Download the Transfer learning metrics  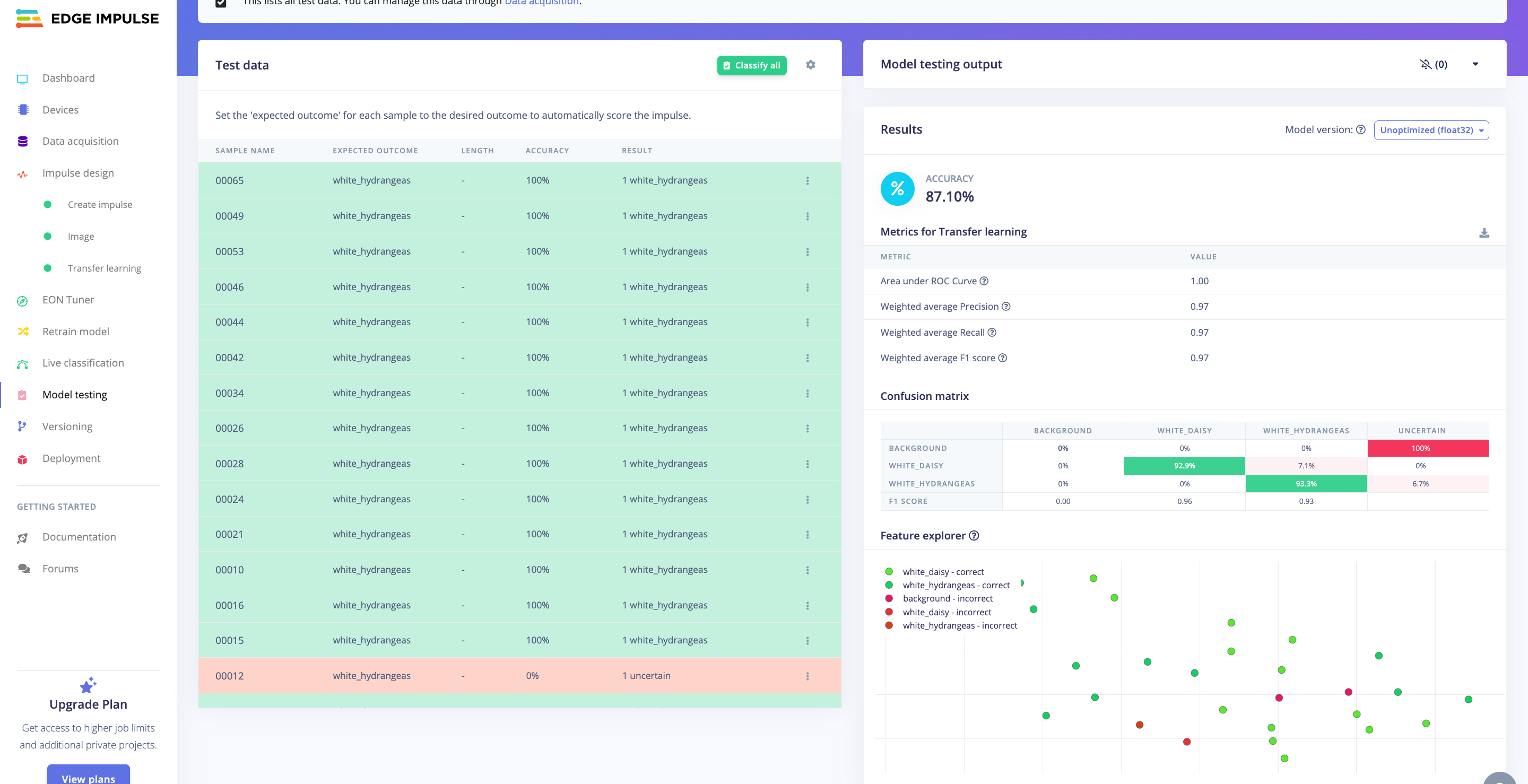1483,232
